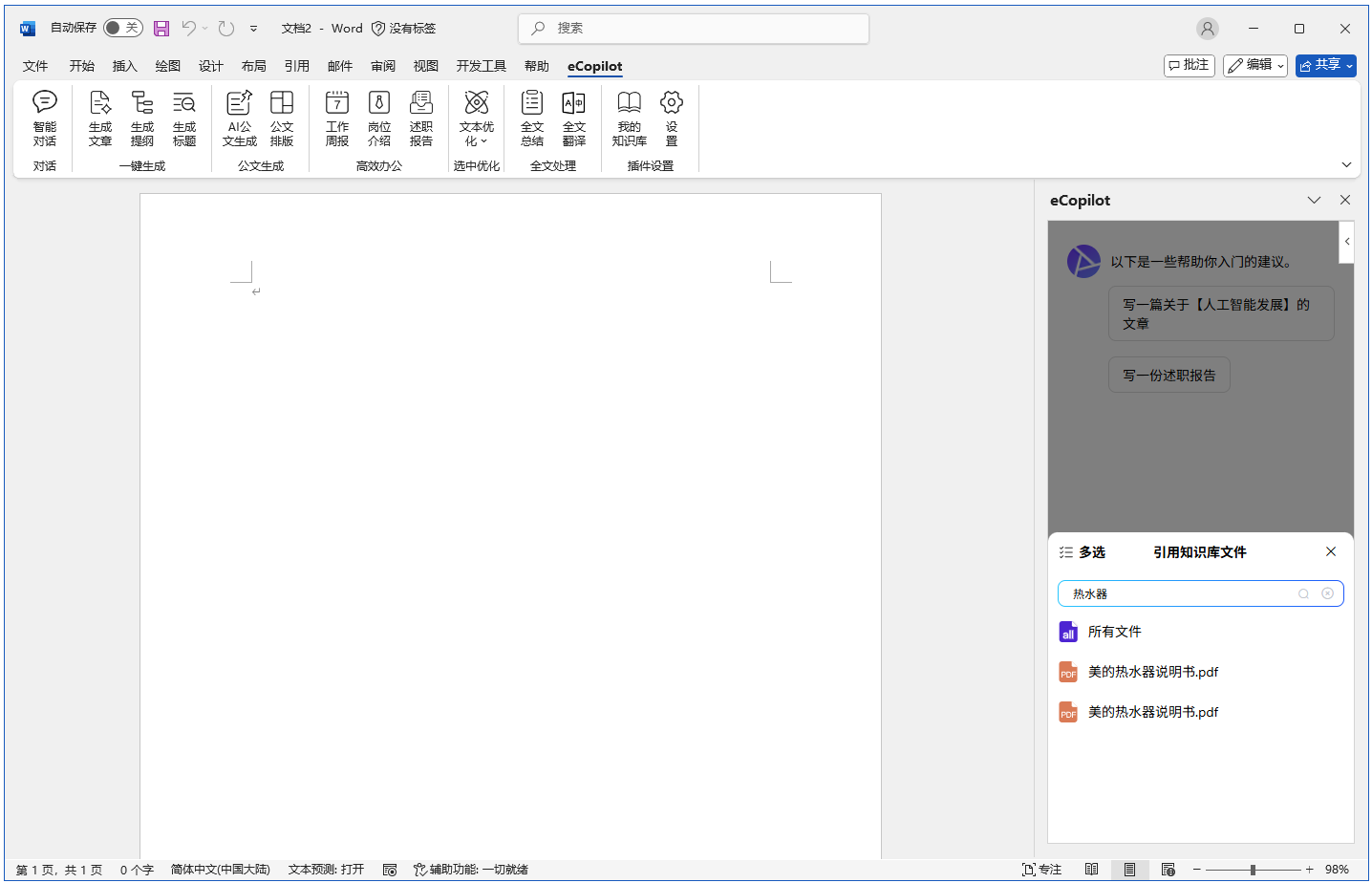Select 所有文件 in knowledge base list
The image size is (1372, 883).
[x=1114, y=632]
